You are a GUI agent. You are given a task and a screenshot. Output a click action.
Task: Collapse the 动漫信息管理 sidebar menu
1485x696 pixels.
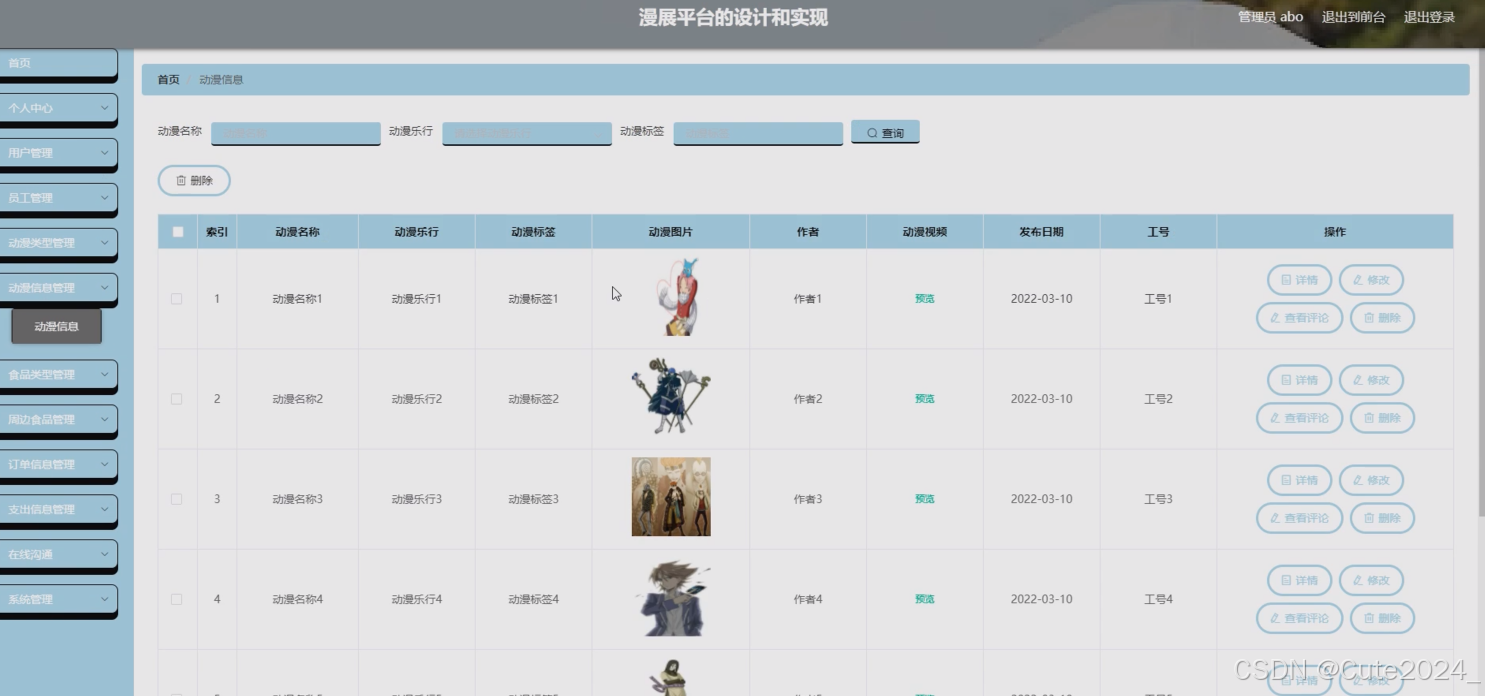(58, 288)
